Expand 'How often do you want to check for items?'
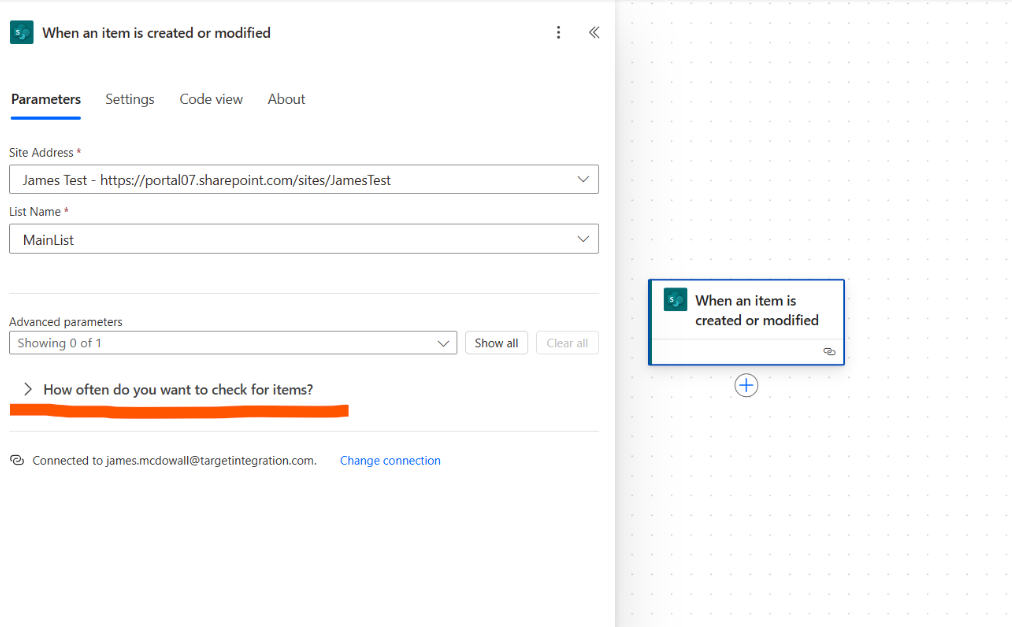Viewport: 1012px width, 627px height. coord(178,390)
